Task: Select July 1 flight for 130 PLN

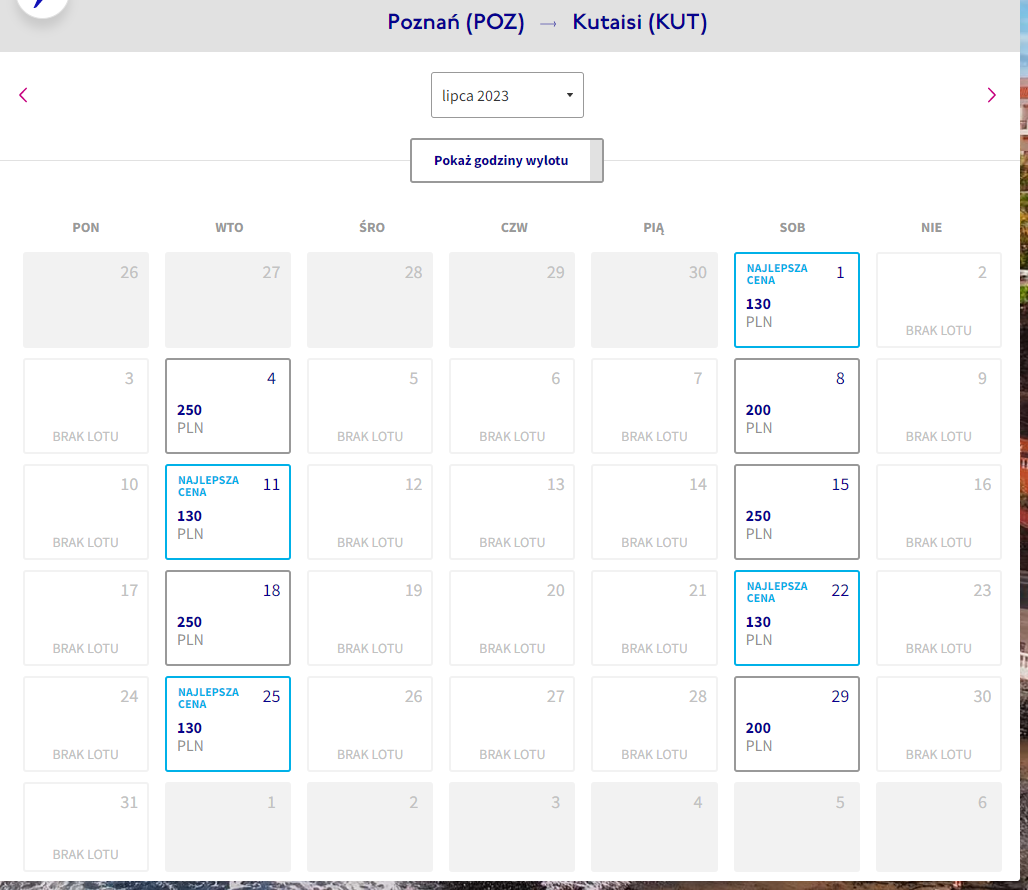Action: [797, 300]
